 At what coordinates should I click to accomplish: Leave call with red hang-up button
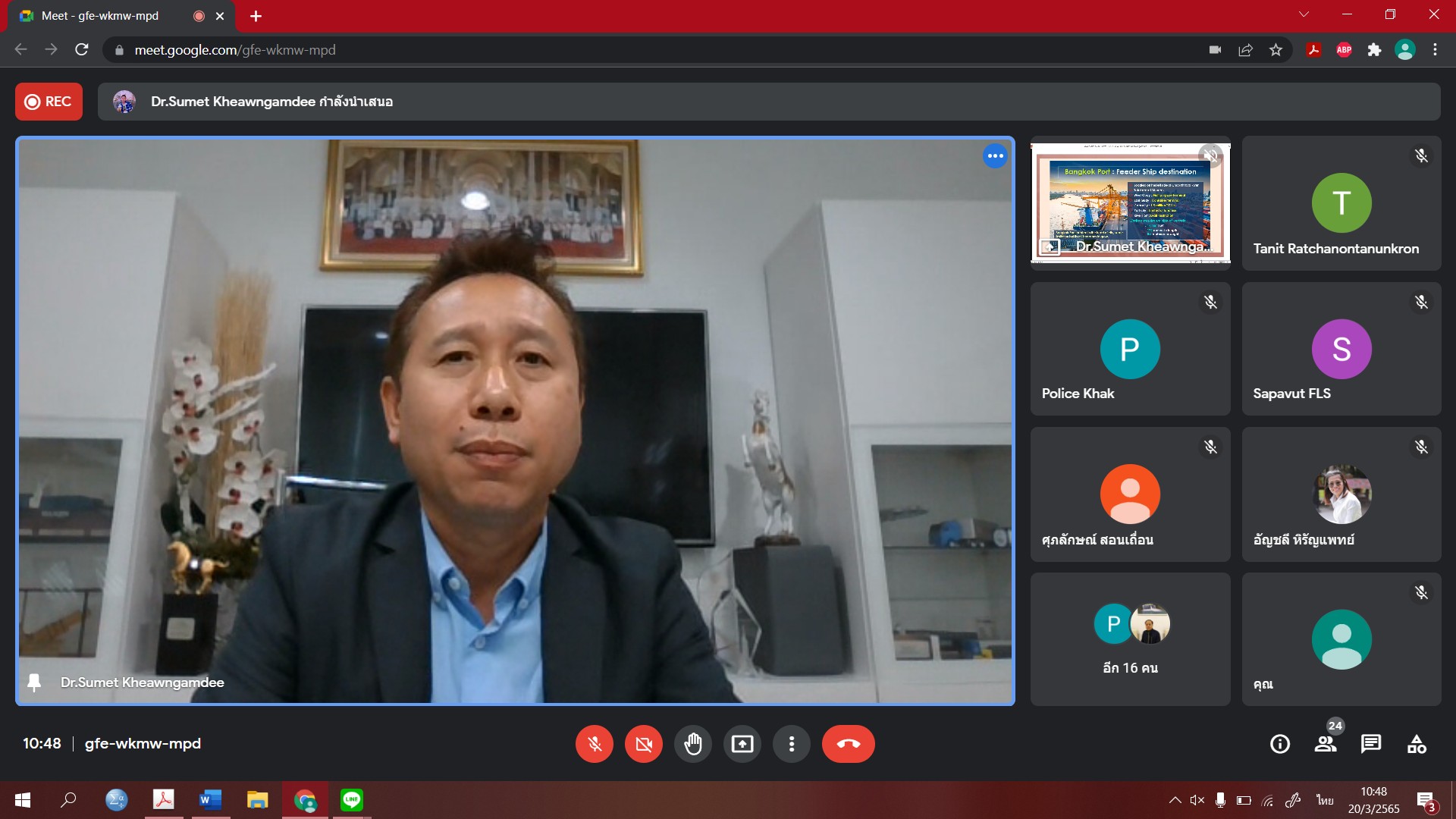pyautogui.click(x=848, y=744)
